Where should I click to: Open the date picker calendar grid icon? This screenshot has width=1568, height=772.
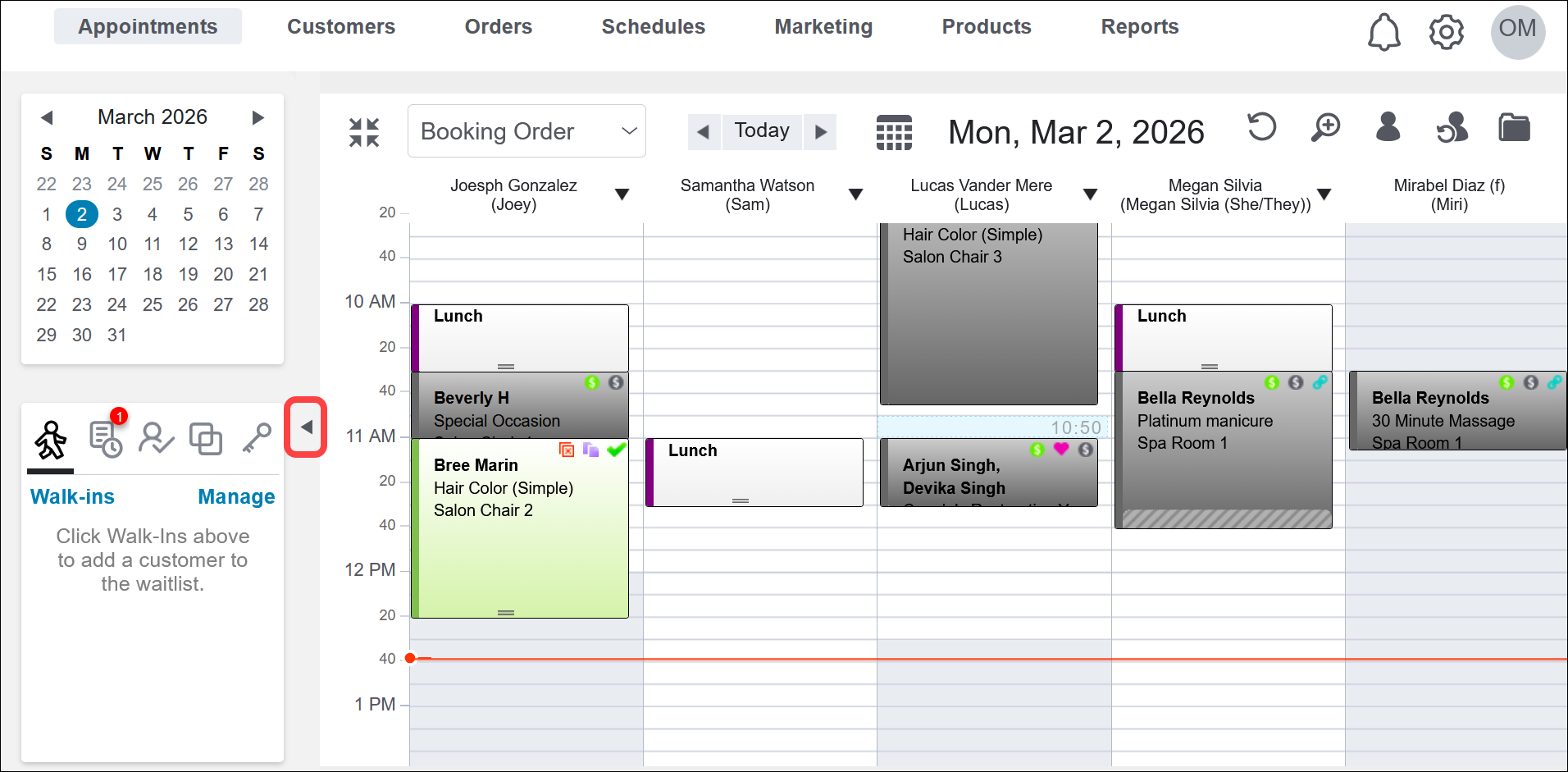coord(894,132)
